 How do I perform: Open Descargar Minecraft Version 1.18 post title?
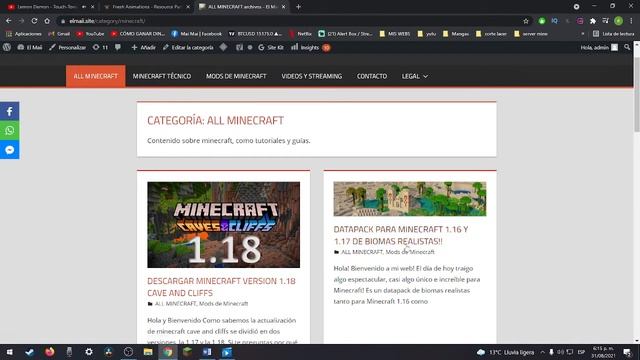point(221,287)
